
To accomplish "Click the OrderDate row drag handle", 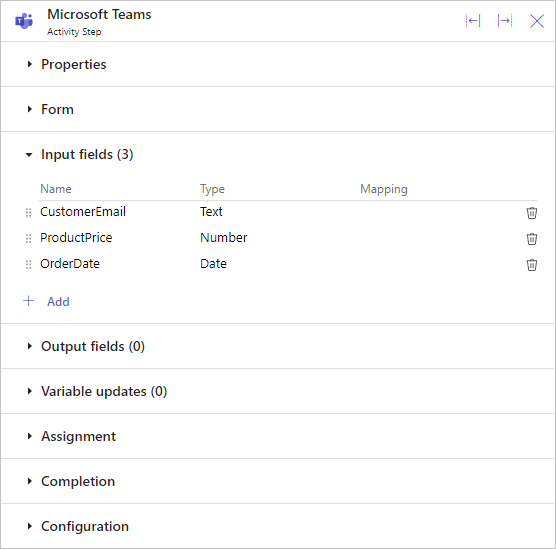I will point(29,264).
